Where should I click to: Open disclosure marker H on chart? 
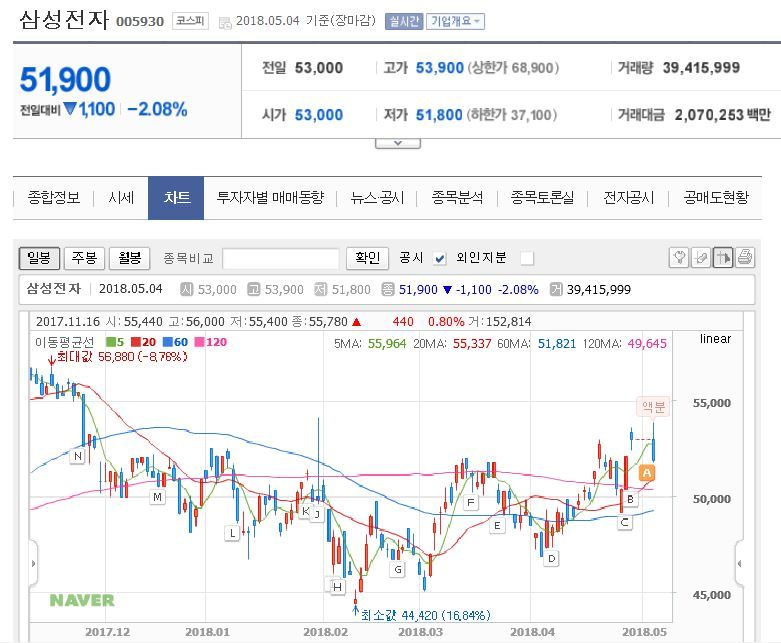click(337, 587)
